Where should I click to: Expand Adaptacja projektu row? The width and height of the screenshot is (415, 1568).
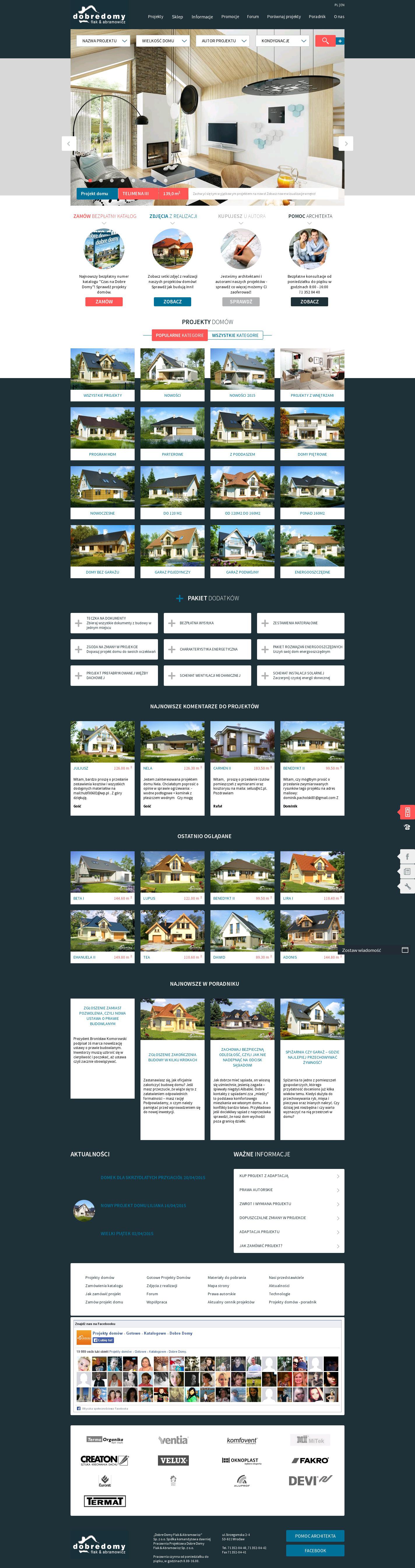pos(289,1231)
